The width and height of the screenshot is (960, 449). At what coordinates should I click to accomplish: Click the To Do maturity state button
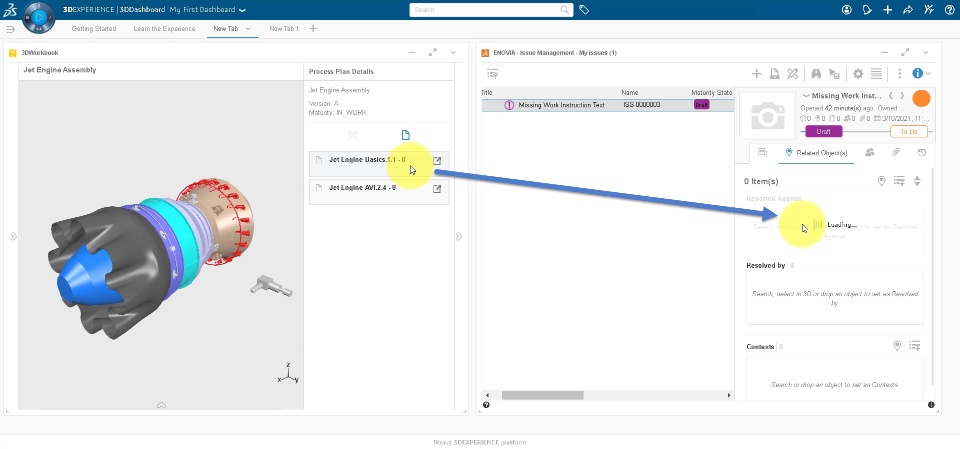[x=909, y=132]
